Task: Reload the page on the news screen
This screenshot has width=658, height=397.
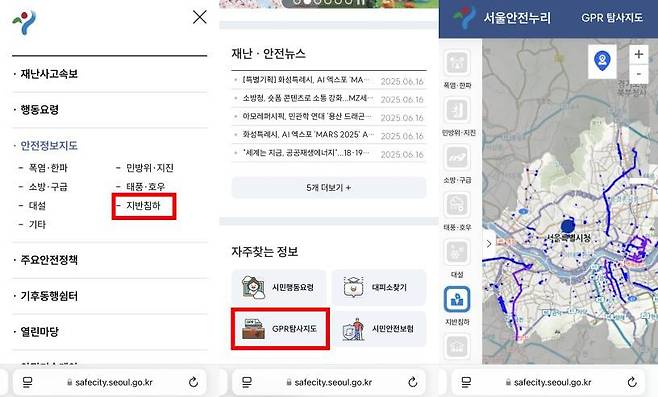Action: tap(413, 382)
